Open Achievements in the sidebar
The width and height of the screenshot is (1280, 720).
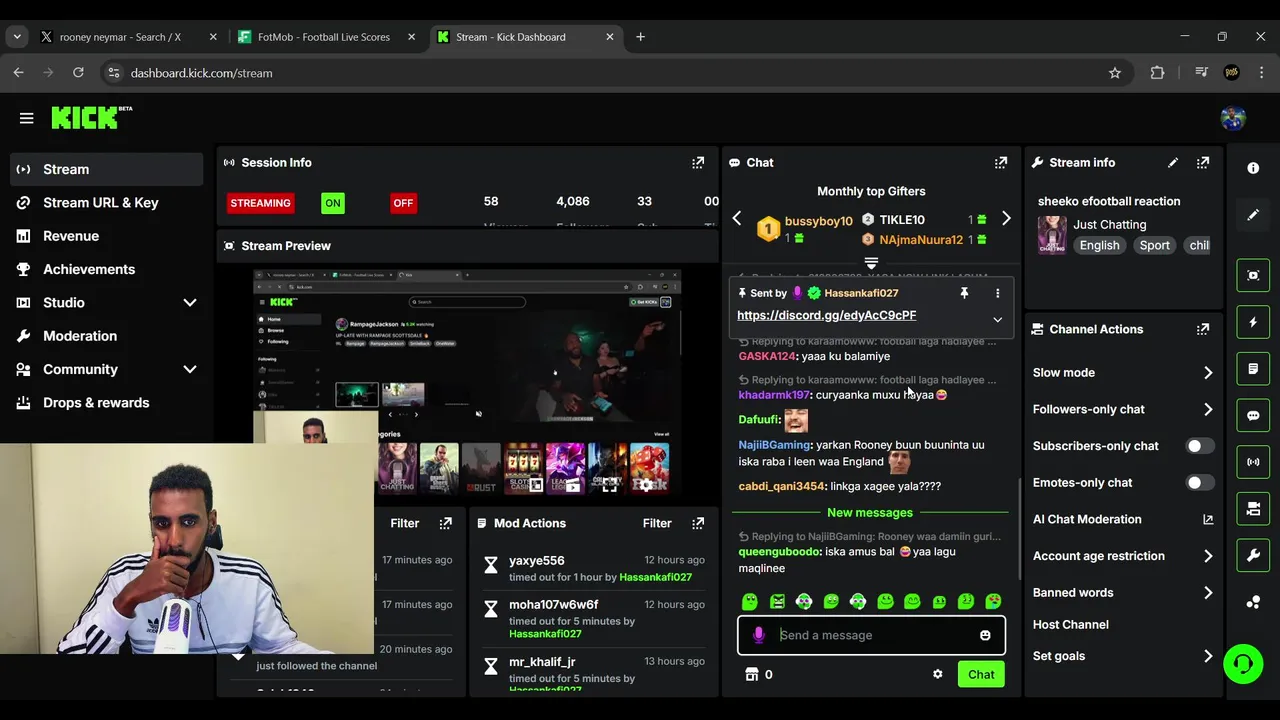pos(107,269)
